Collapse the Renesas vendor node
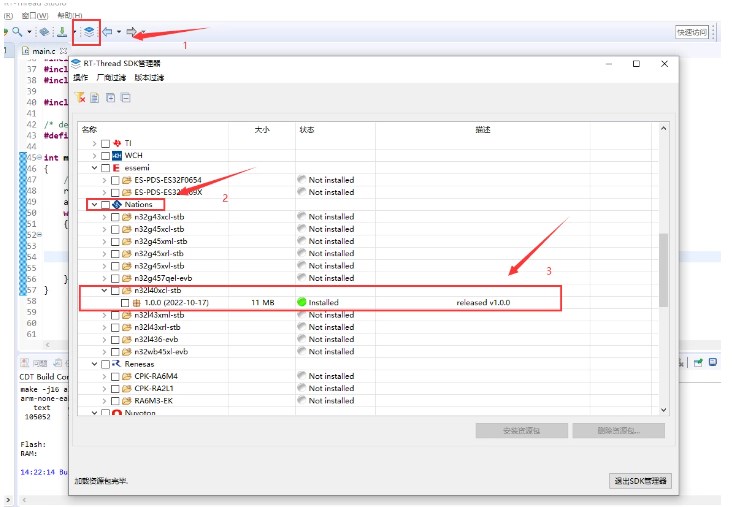 point(94,364)
